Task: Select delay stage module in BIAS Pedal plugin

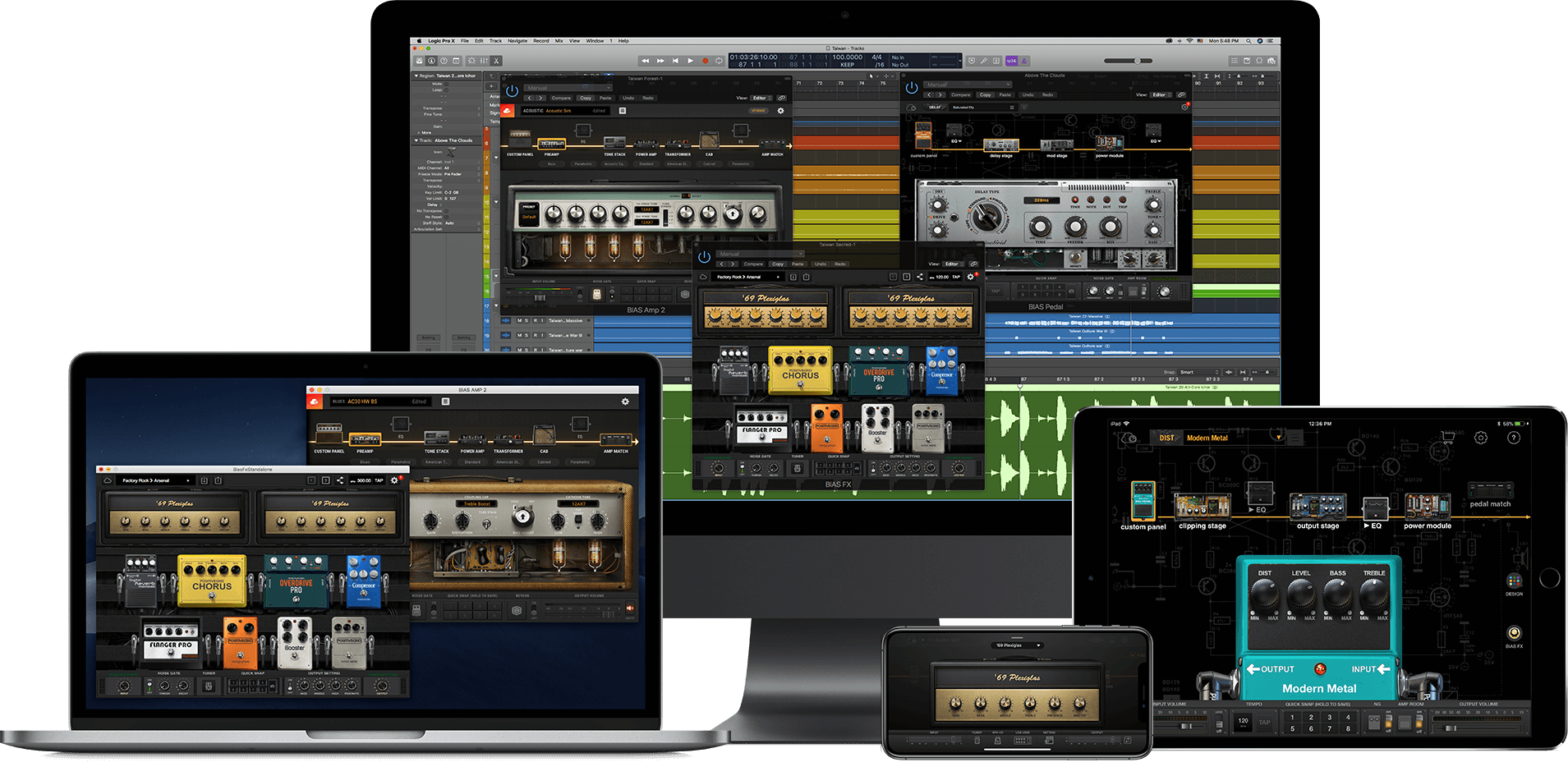Action: (x=1001, y=147)
